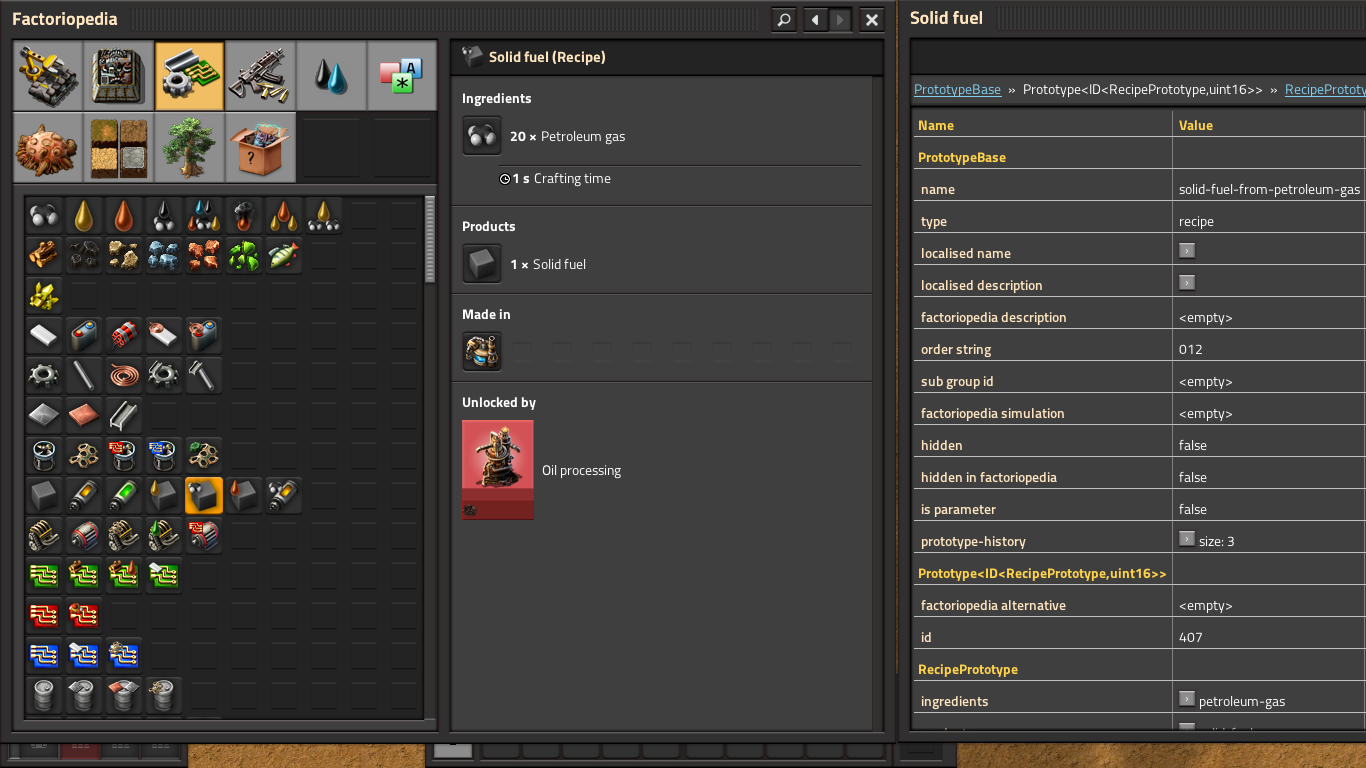Select the Raw fish item icon
Screen dimensions: 1366x768
[284, 256]
